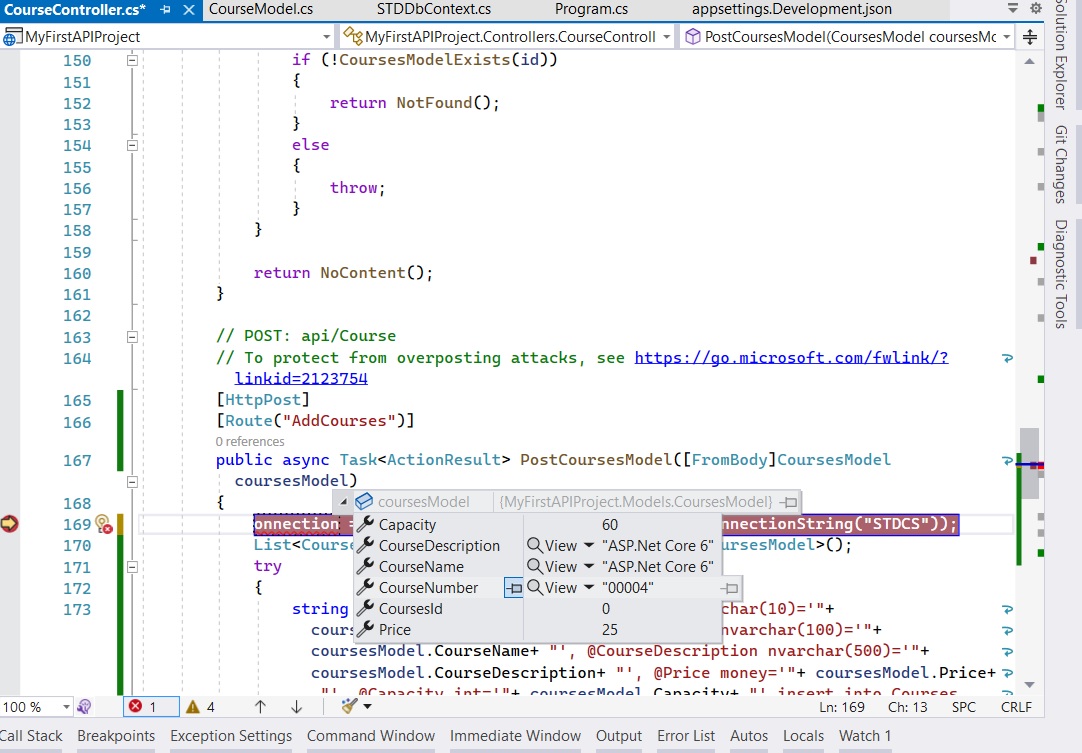The height and width of the screenshot is (753, 1082).
Task: Open View visualizer for CourseNumber
Action: [x=553, y=587]
